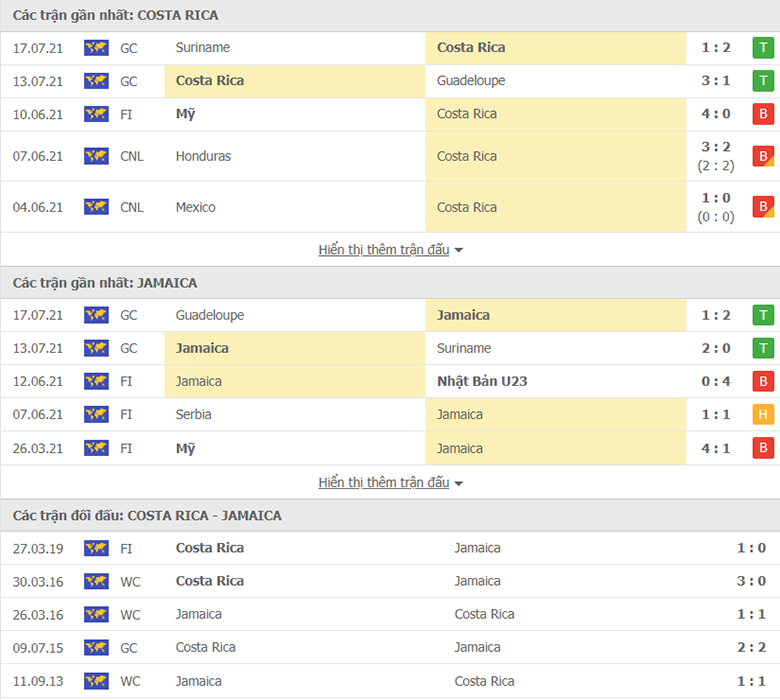Open the 1:2 score of Guadeloupe vs Jamaica
780x700 pixels.
(716, 315)
